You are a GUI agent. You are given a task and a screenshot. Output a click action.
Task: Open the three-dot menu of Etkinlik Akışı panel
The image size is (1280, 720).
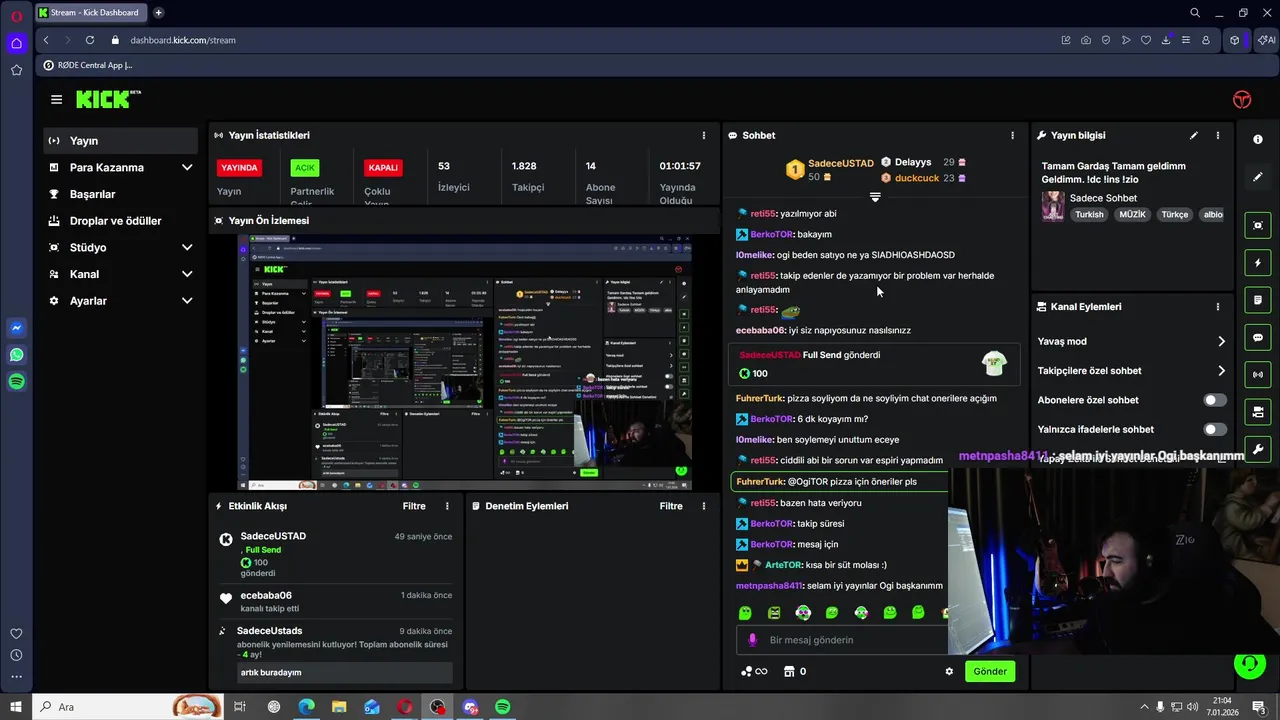click(x=447, y=506)
